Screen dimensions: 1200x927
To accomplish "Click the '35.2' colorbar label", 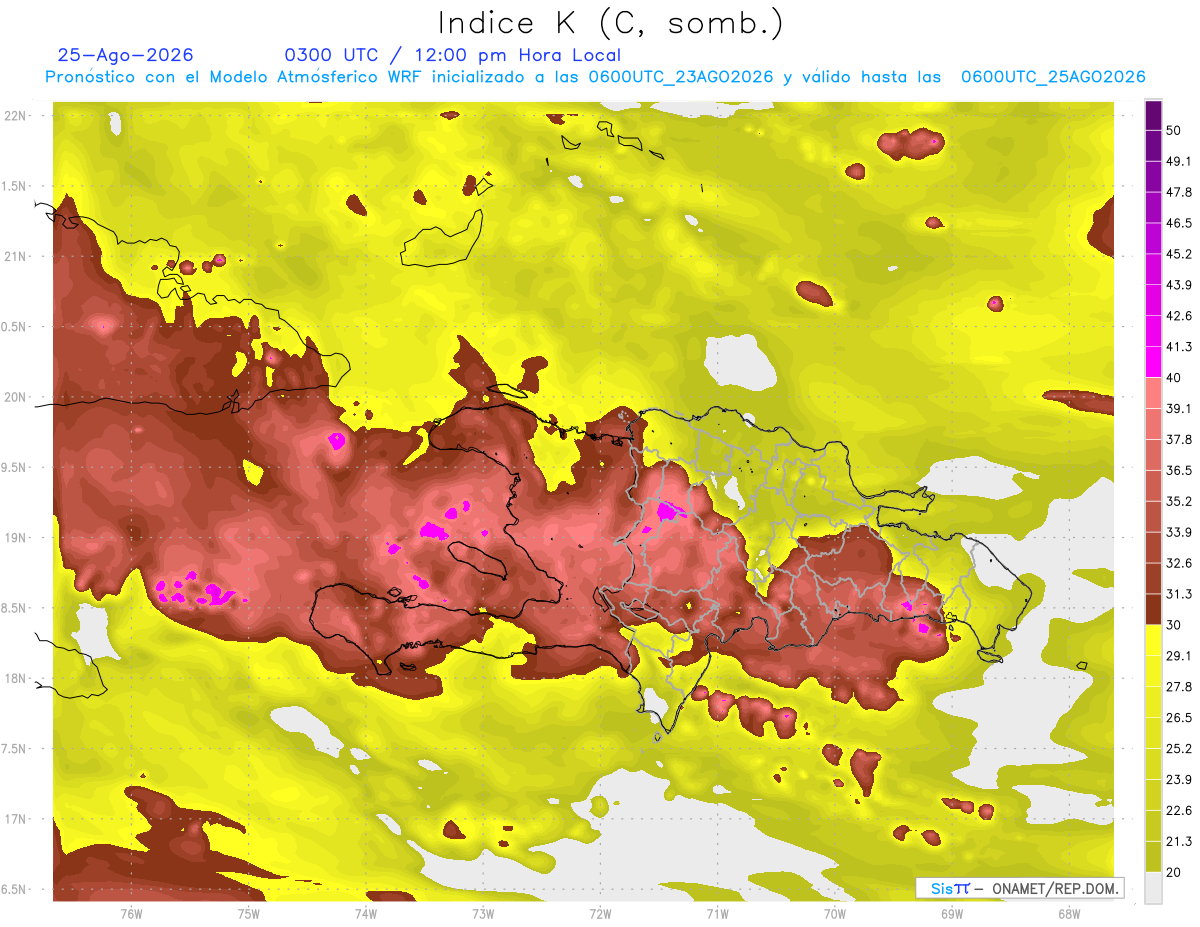I will 1178,501.
